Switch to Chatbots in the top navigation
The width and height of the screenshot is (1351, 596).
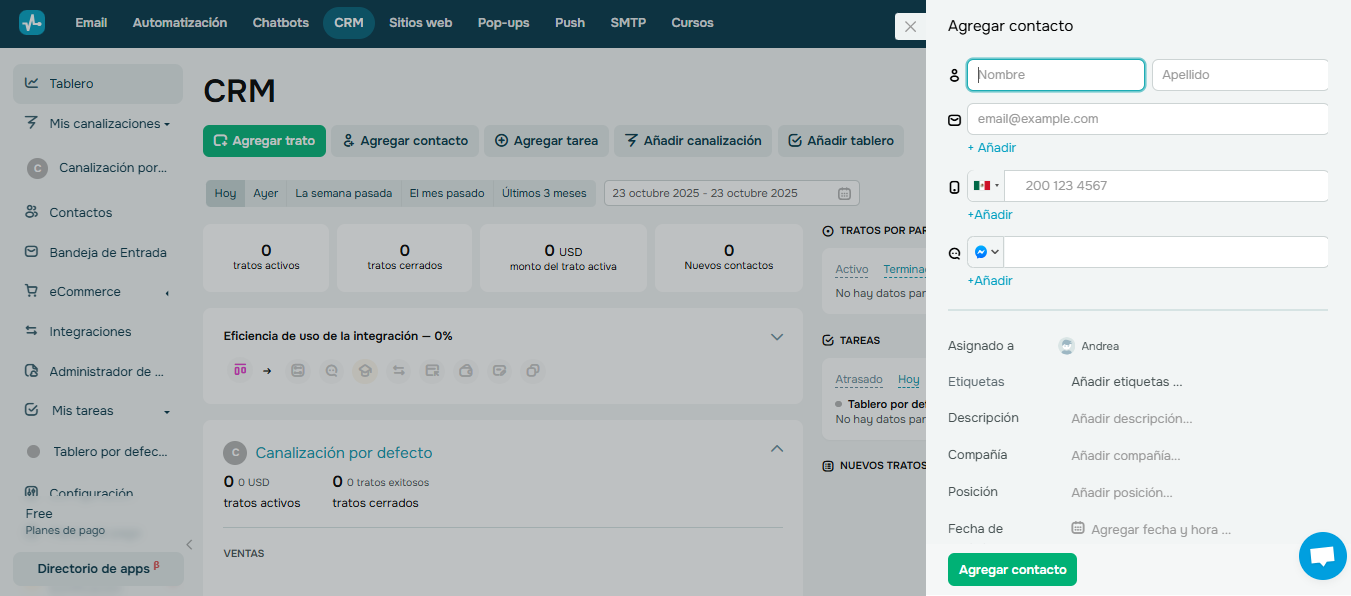[x=280, y=22]
